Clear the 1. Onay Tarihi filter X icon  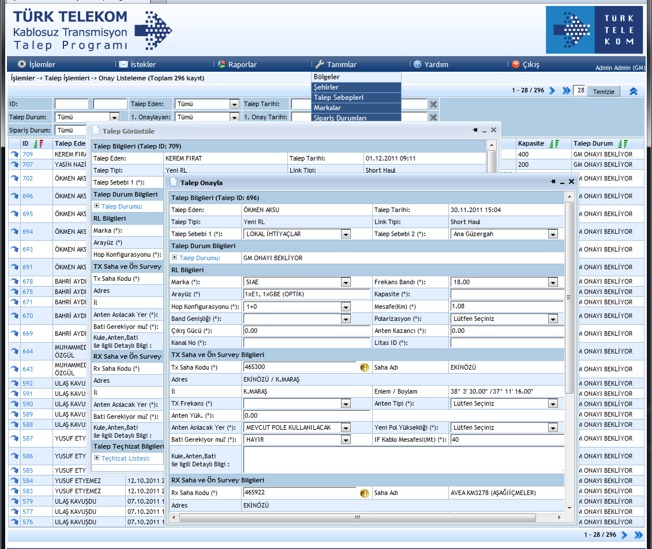[x=433, y=117]
